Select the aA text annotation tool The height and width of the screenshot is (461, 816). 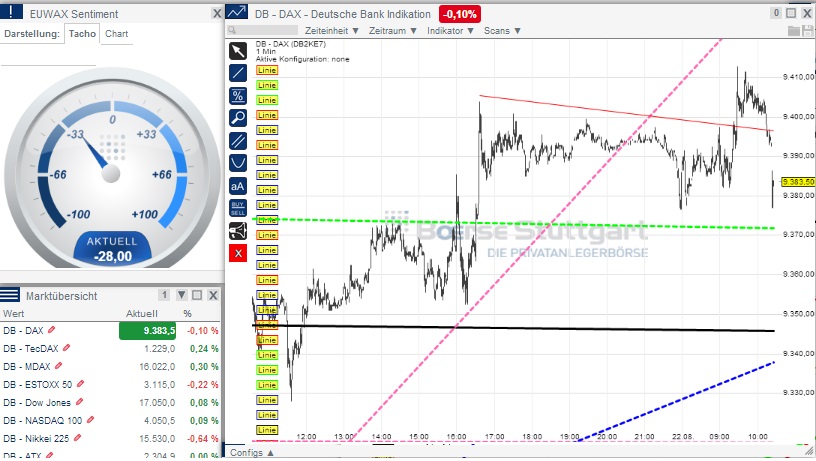(x=238, y=186)
